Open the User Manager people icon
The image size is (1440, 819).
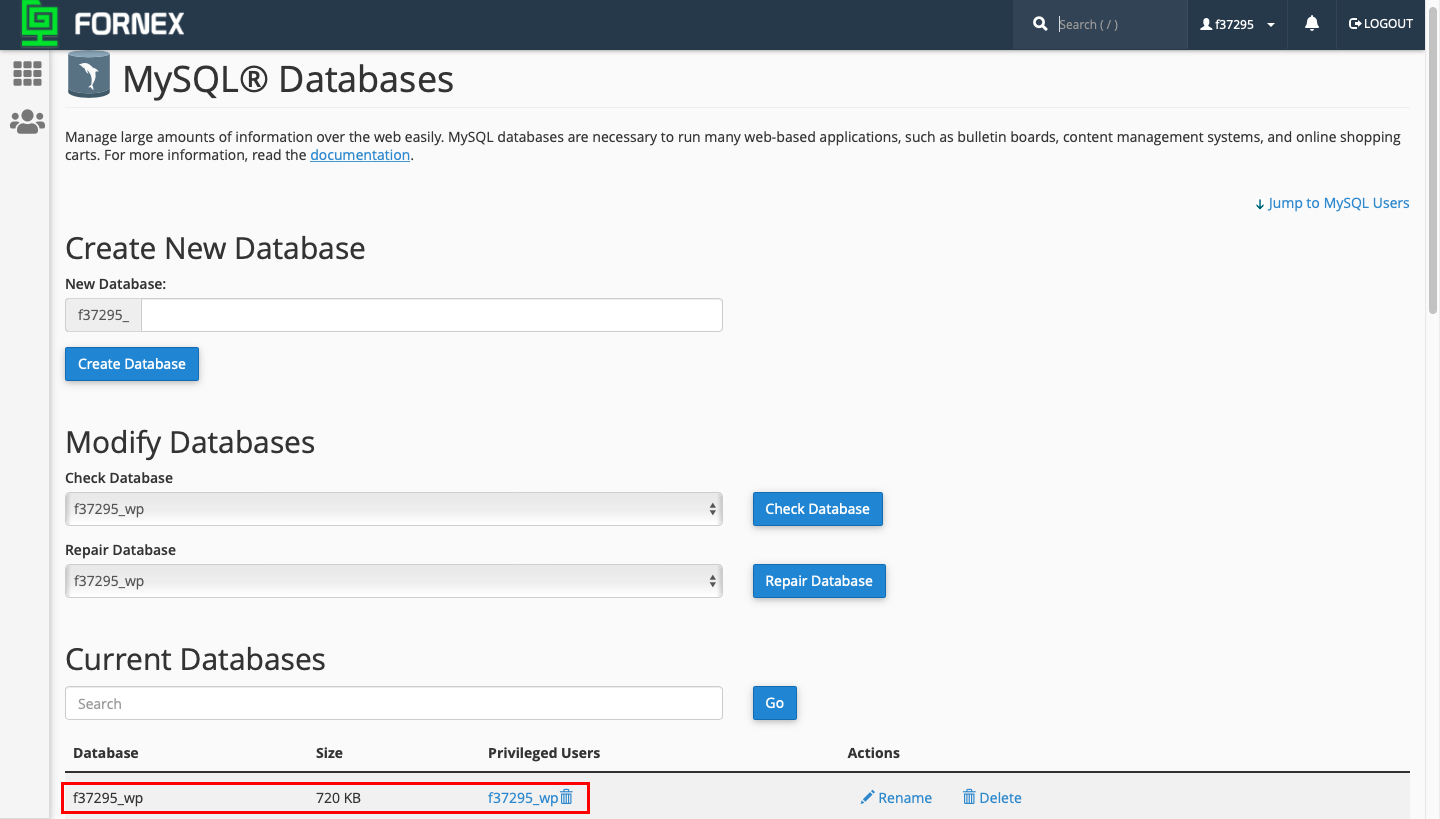coord(27,122)
